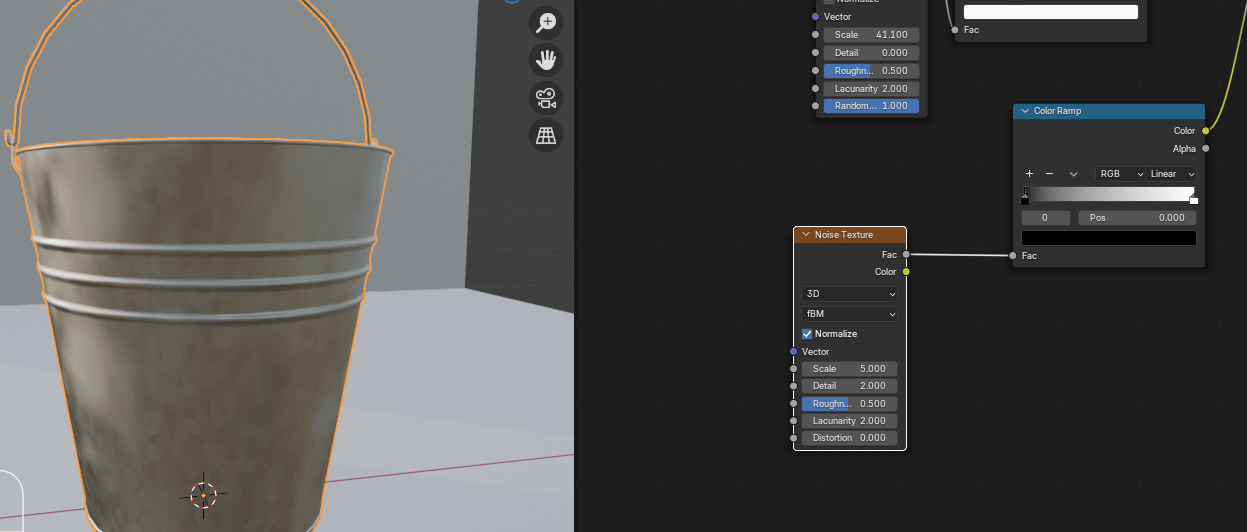Select the white color stop marker on ramp
Viewport: 1247px width, 532px height.
pos(1193,198)
